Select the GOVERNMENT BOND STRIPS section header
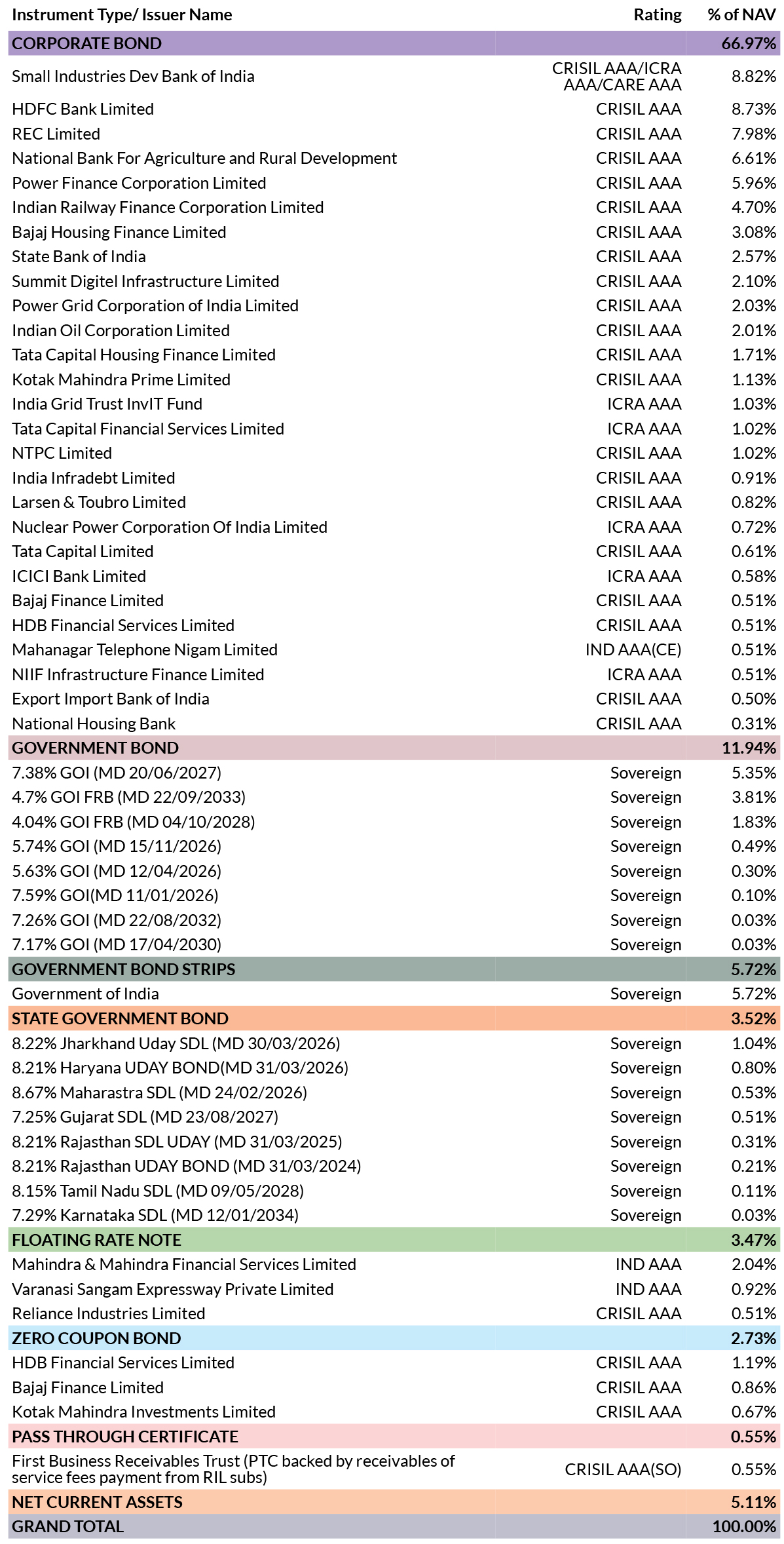This screenshot has height=1544, width=784. coord(123,969)
